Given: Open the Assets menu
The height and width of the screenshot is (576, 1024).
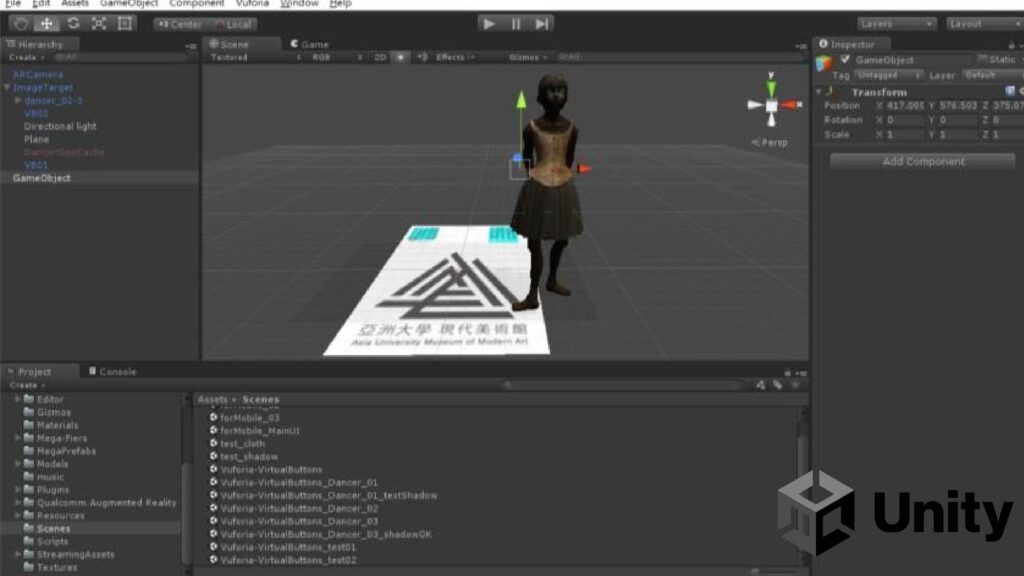Looking at the screenshot, I should [75, 4].
